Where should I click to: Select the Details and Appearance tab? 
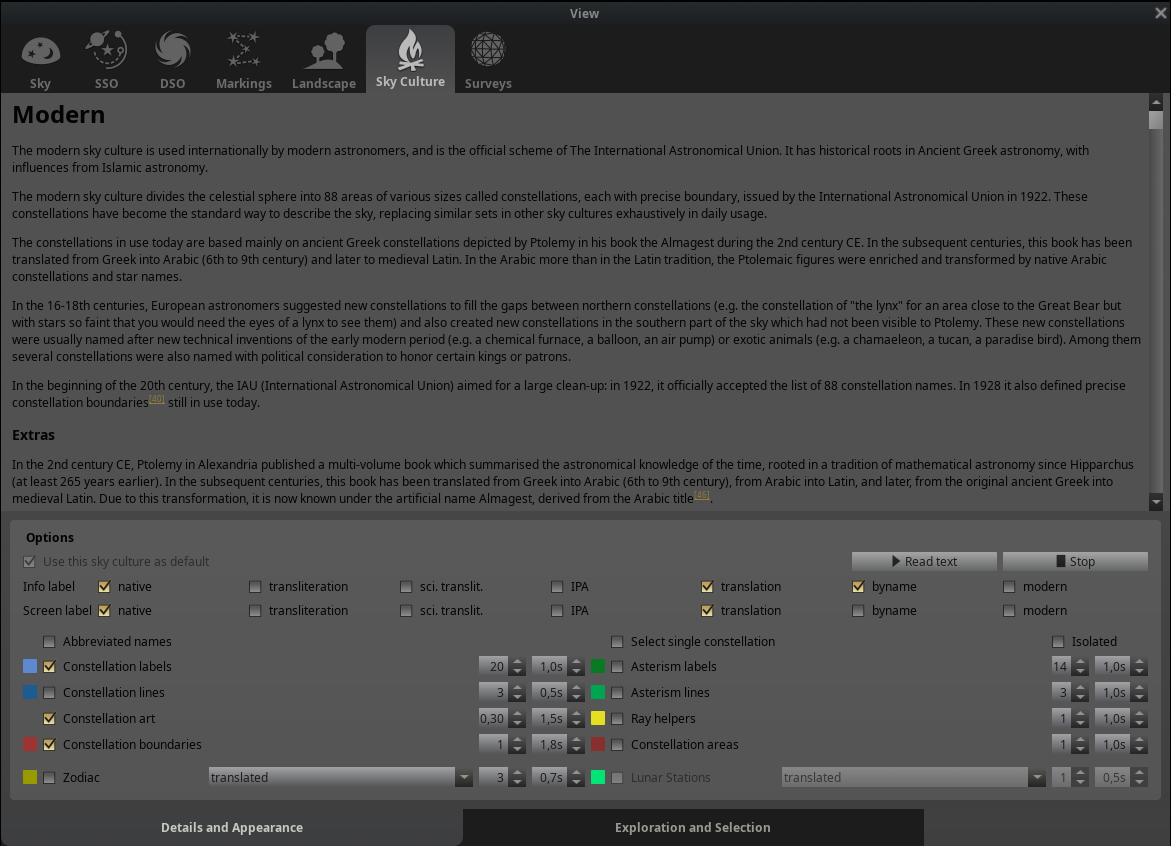coord(232,827)
